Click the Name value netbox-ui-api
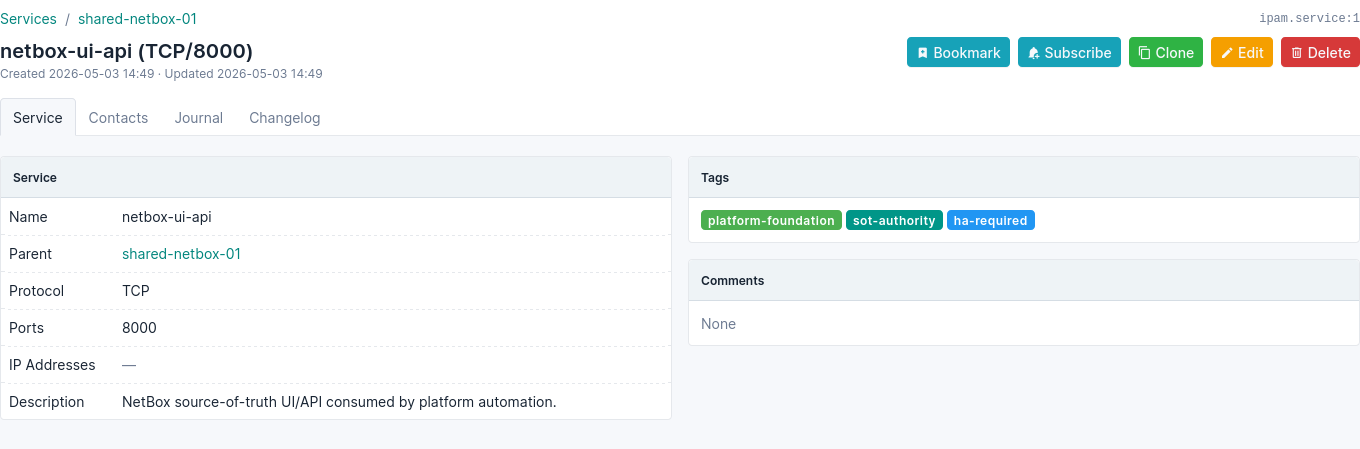The image size is (1360, 449). [x=166, y=217]
